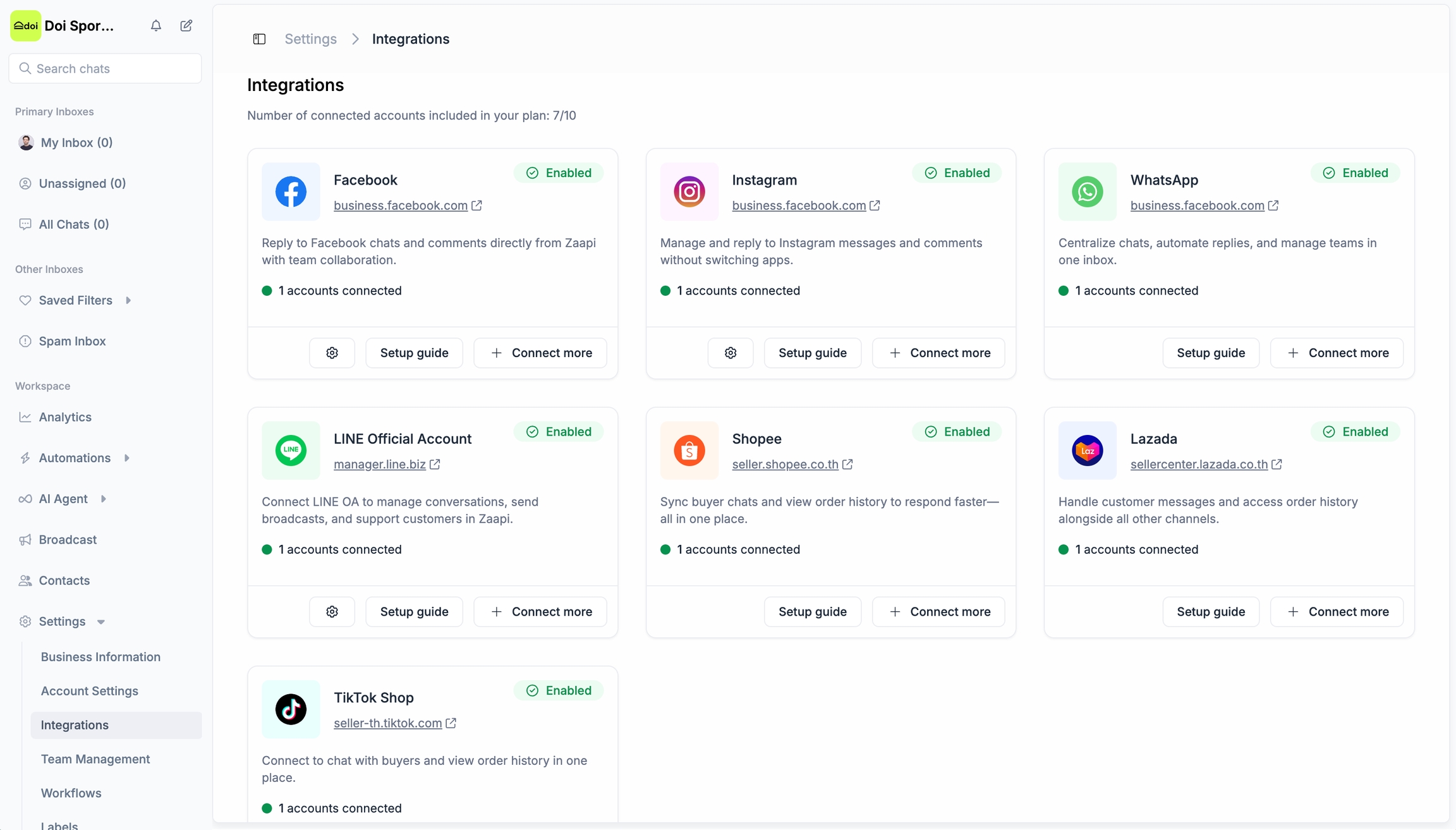Viewport: 1456px width, 830px height.
Task: Click the Shopee Enabled status badge
Action: click(x=957, y=432)
